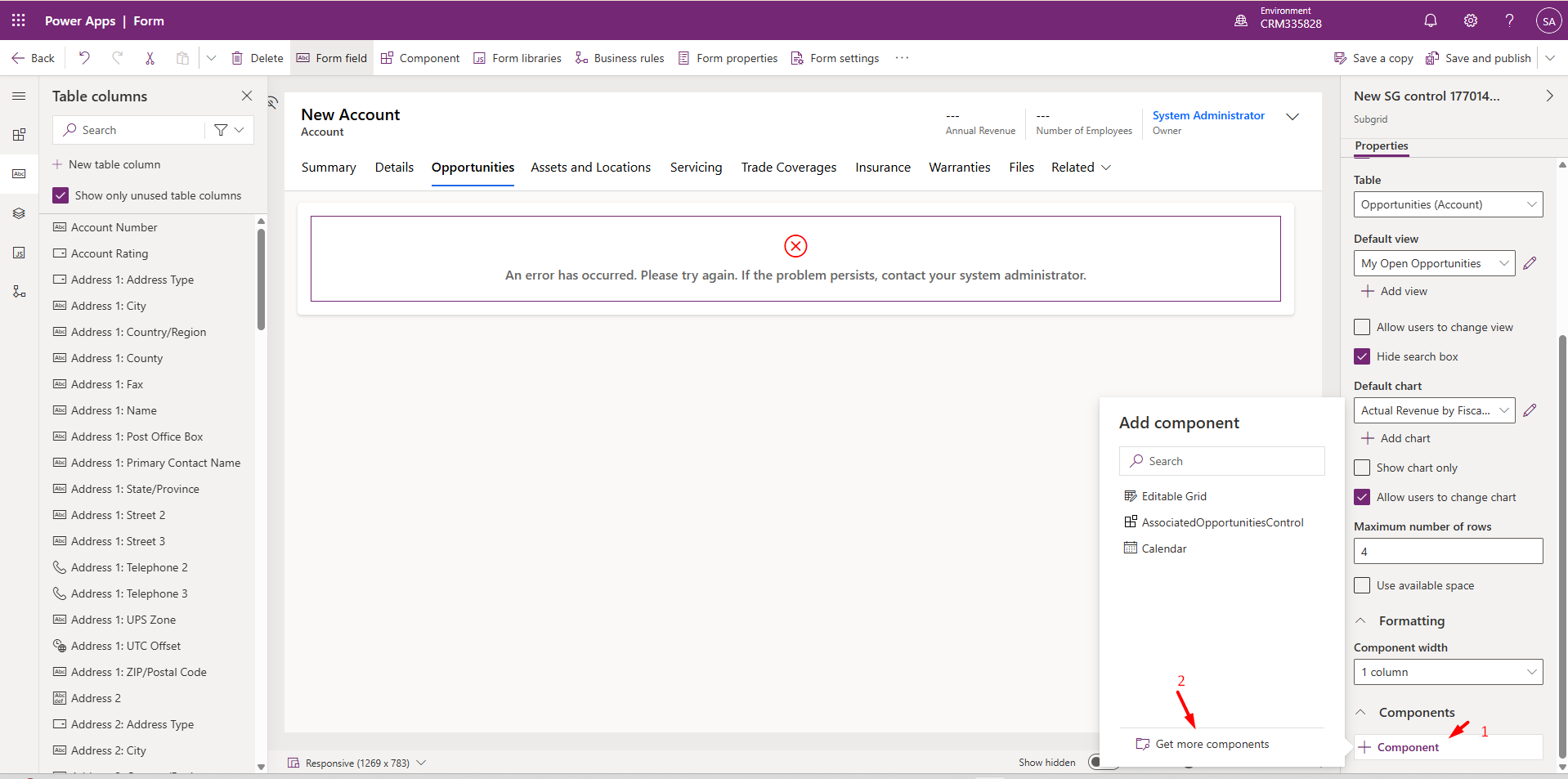Open the Servicing tab

pos(696,168)
